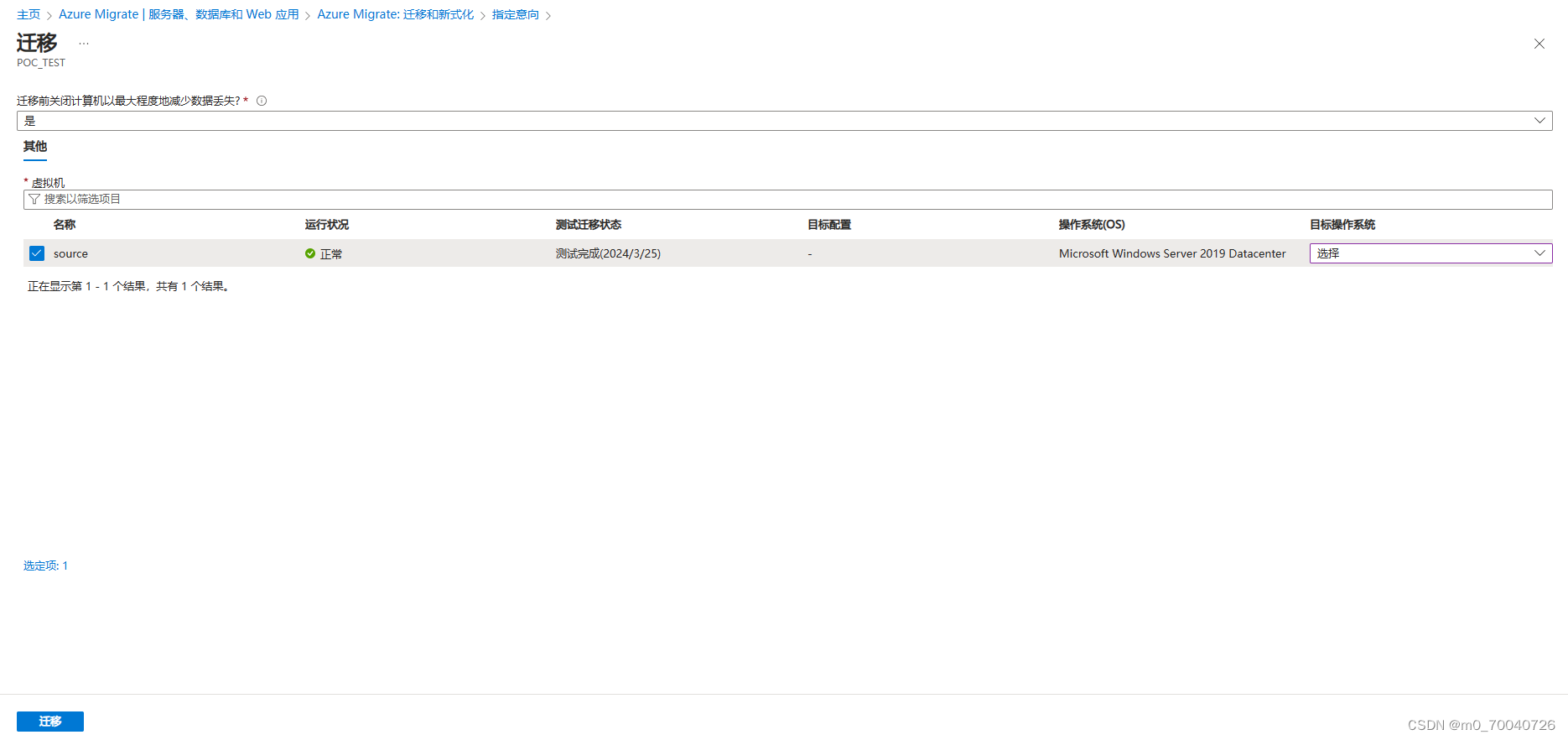This screenshot has height=740, width=1568.
Task: Select the 其他 tab
Action: coord(35,147)
